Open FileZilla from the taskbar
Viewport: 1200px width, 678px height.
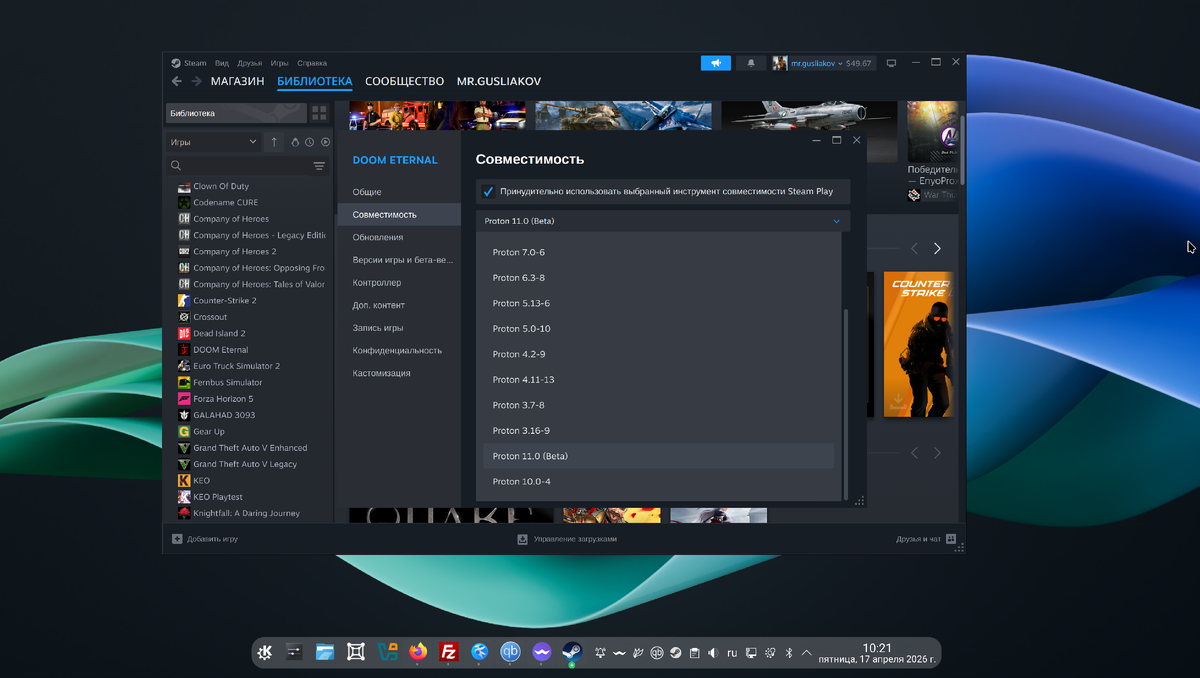(449, 652)
